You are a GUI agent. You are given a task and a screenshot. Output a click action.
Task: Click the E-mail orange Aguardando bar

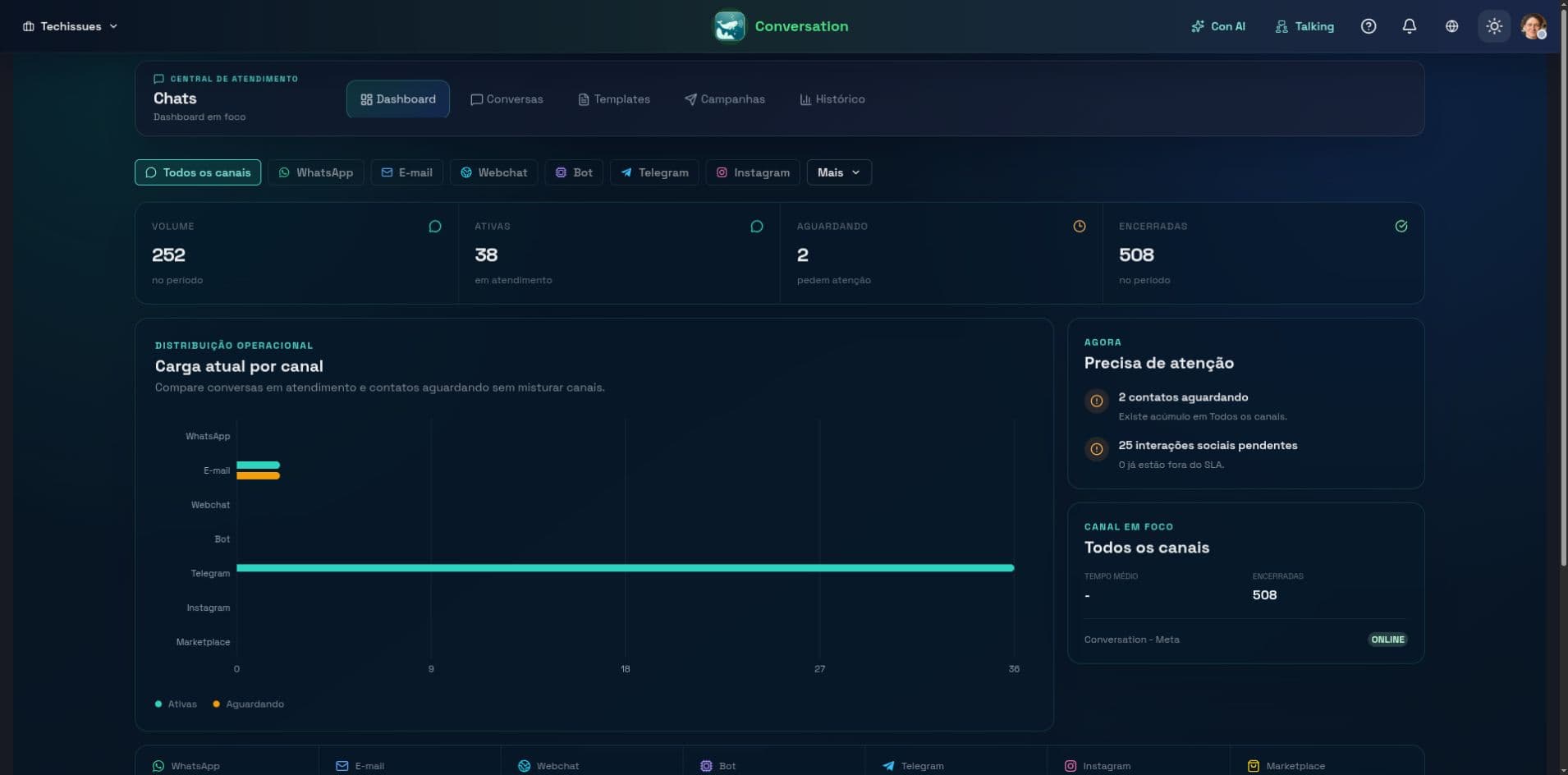coord(259,475)
